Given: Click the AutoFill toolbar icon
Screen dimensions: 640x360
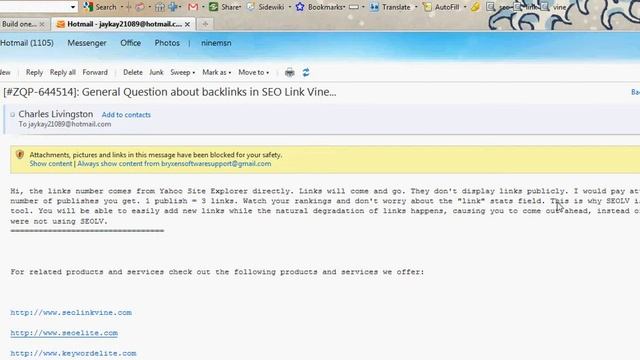Looking at the screenshot, I should pyautogui.click(x=427, y=7).
